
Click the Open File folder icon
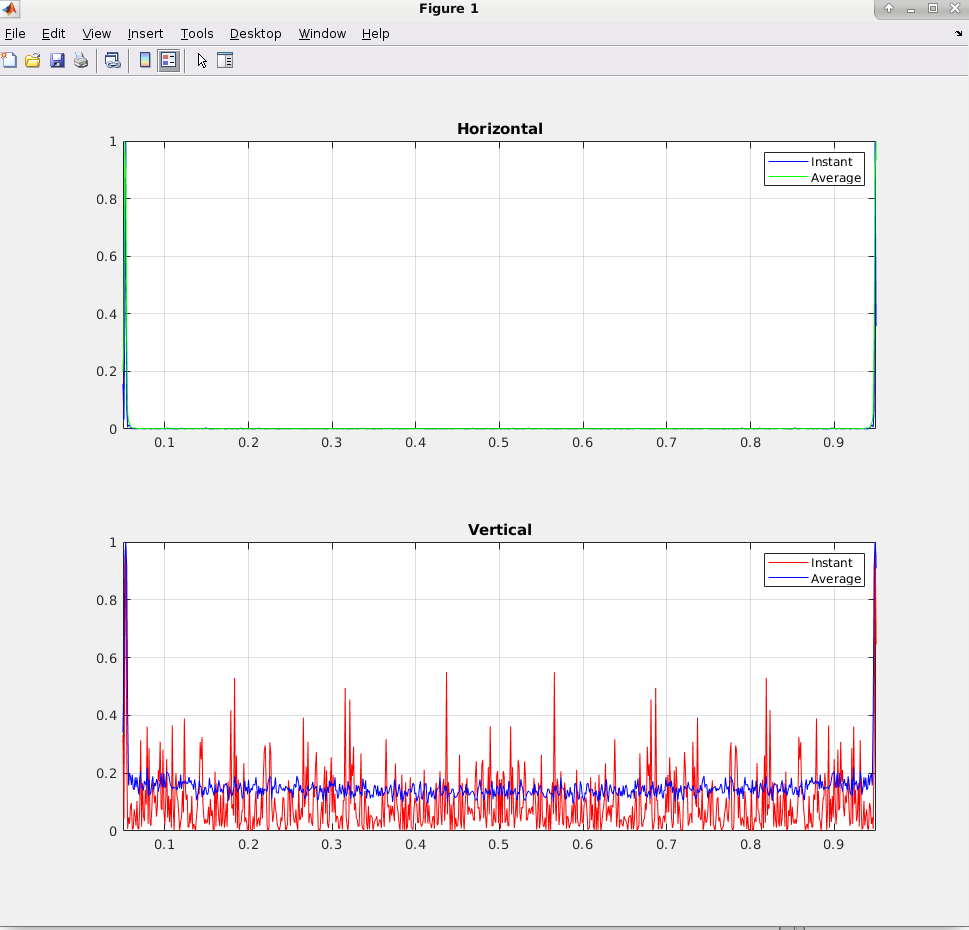click(x=33, y=61)
